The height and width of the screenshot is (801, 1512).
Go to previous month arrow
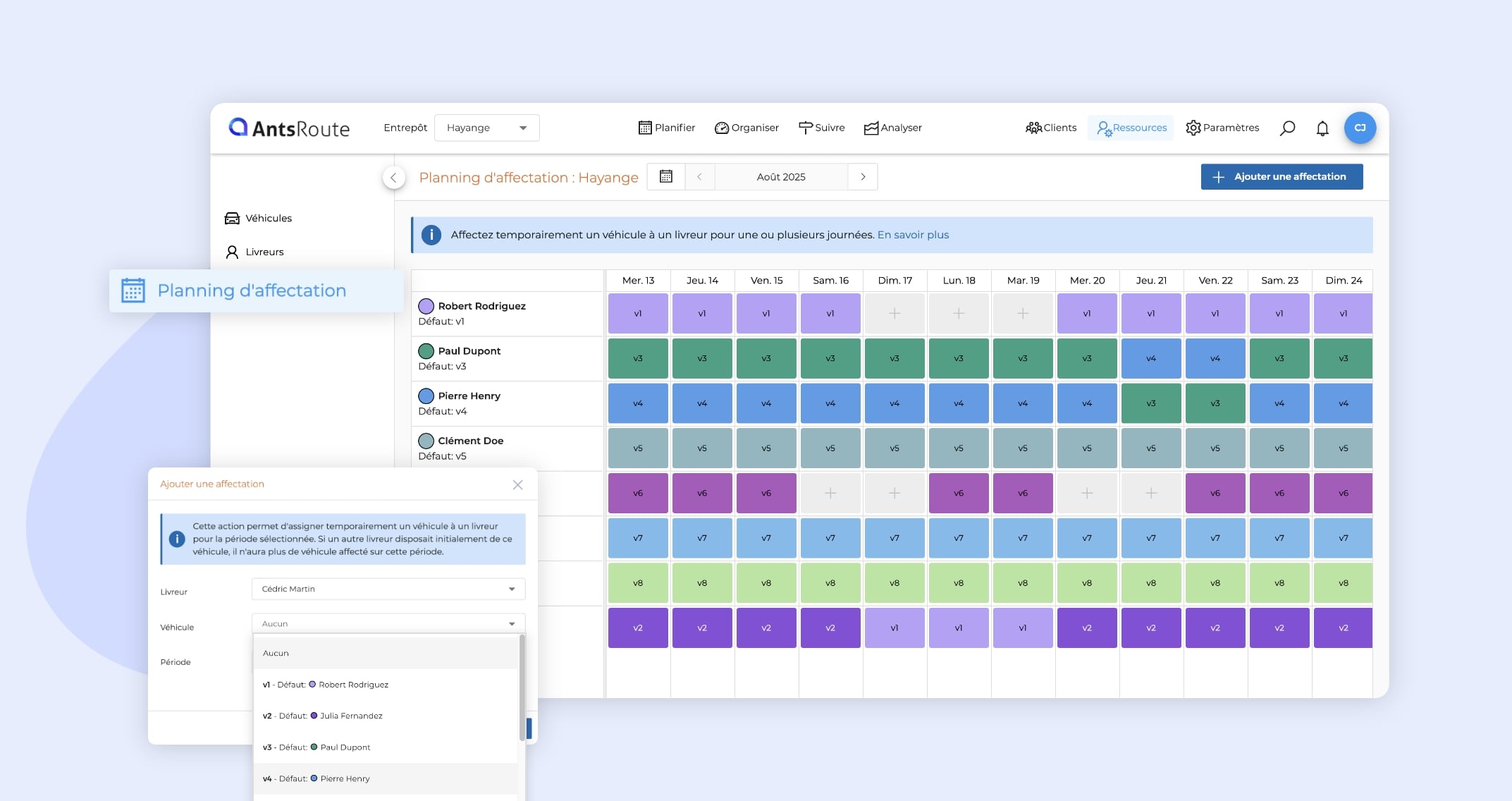click(699, 176)
